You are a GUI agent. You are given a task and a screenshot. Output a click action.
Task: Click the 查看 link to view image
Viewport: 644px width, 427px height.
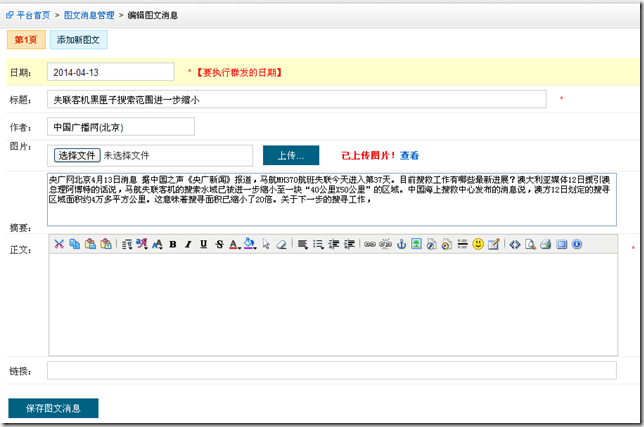[409, 155]
